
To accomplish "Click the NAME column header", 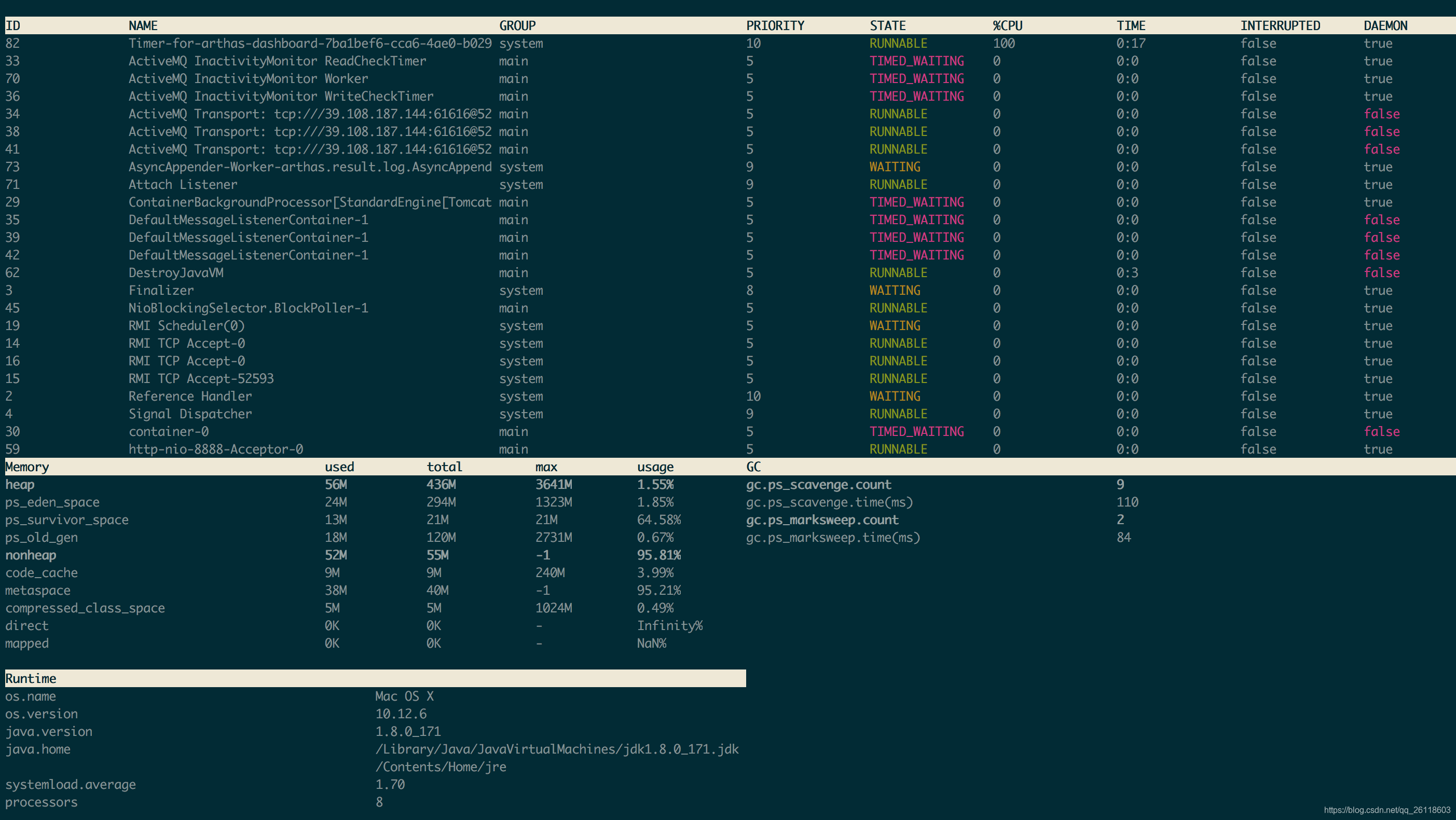I will (x=143, y=25).
